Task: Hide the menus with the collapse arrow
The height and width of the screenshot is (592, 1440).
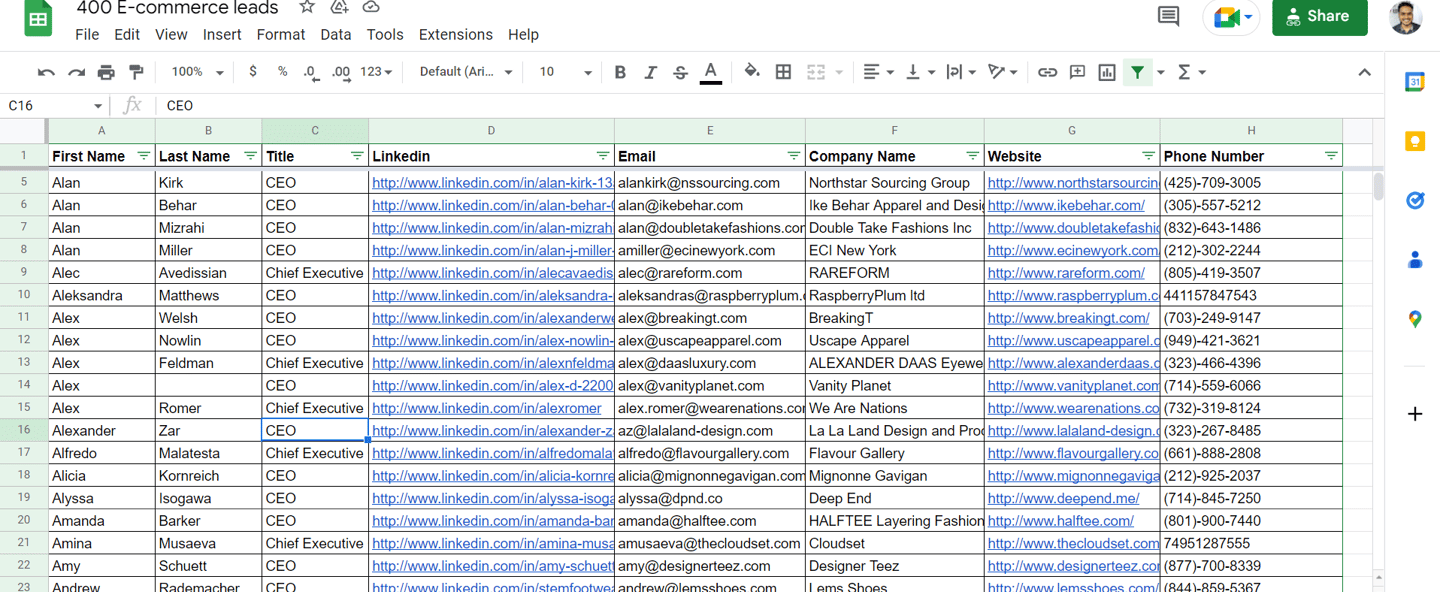Action: (x=1364, y=72)
